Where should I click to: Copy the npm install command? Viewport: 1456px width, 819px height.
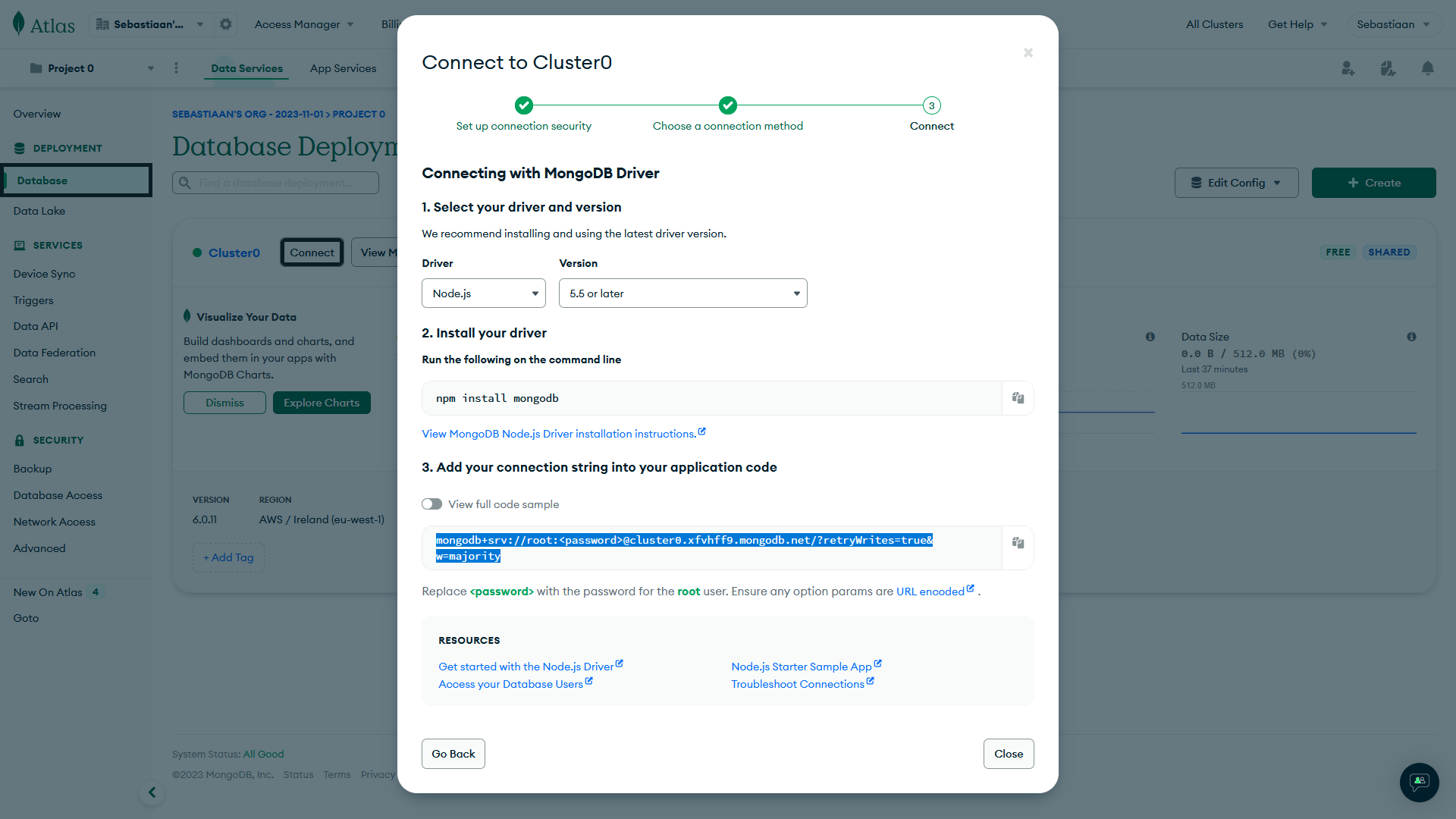pos(1018,397)
